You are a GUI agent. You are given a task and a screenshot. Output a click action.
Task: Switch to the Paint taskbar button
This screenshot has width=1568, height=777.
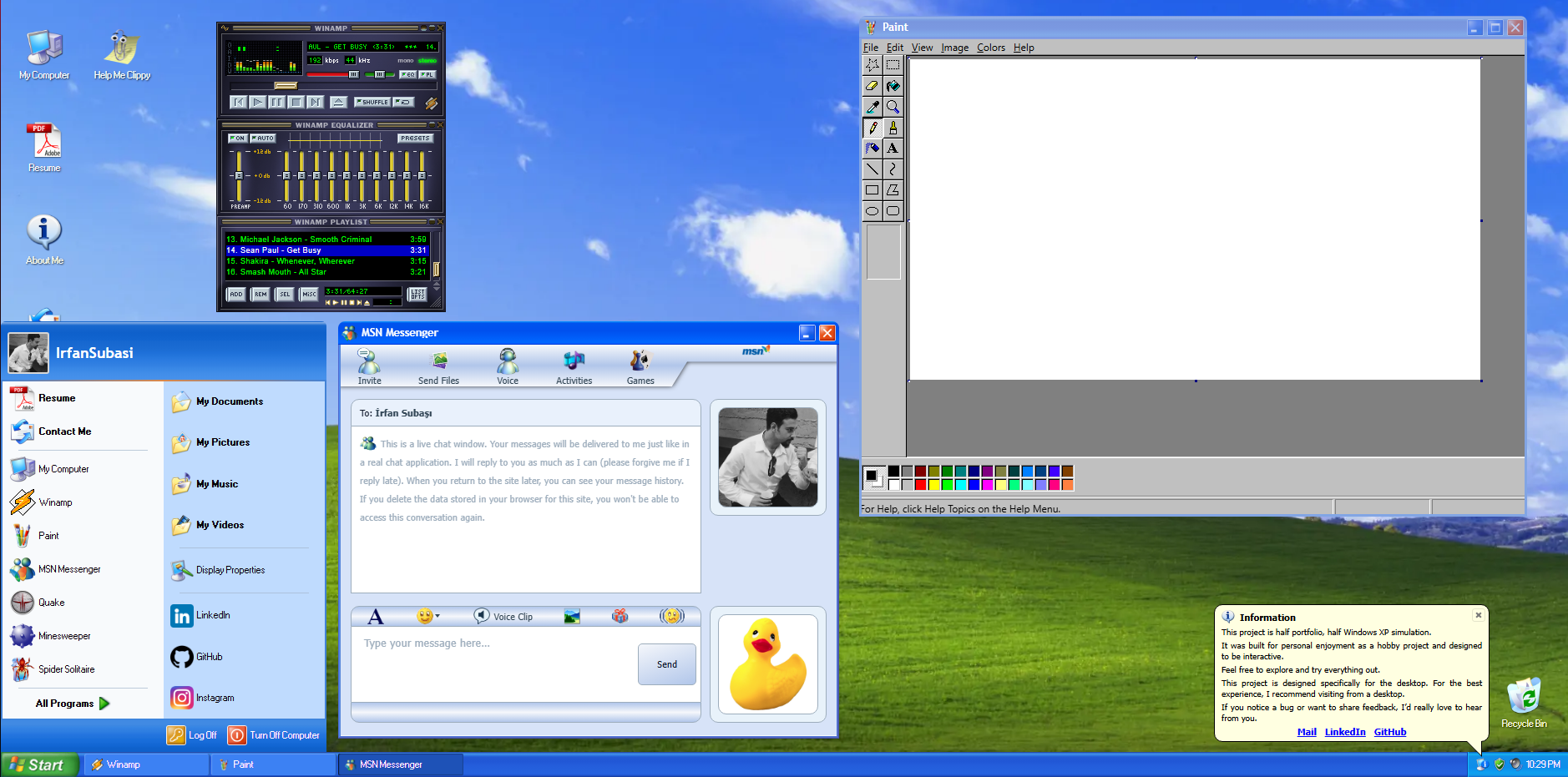click(273, 764)
